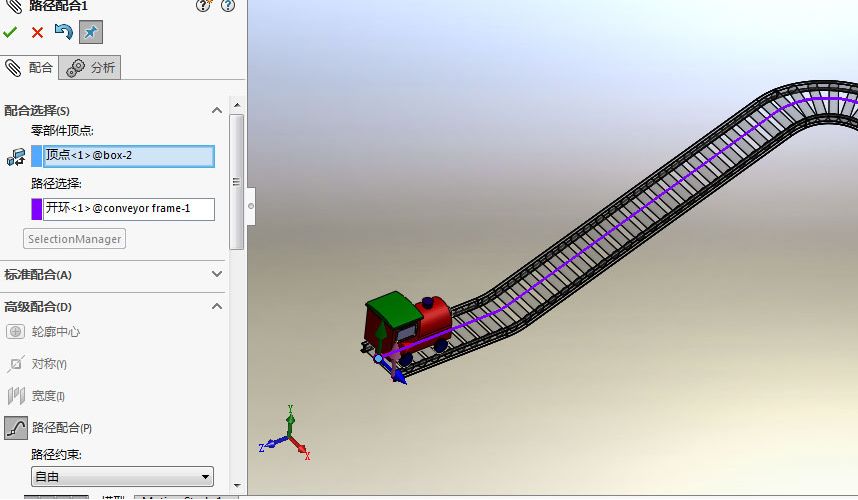
Task: Click the 零部件顶点 label
Action: pyautogui.click(x=62, y=131)
